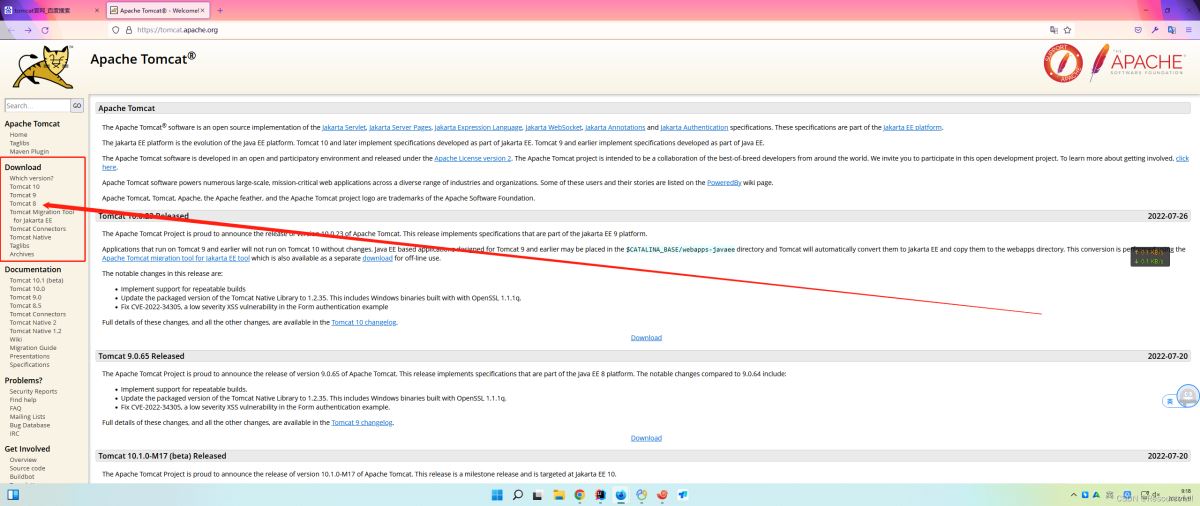Open Windows taskbar search
Screen dimensions: 1200x506
click(x=518, y=494)
